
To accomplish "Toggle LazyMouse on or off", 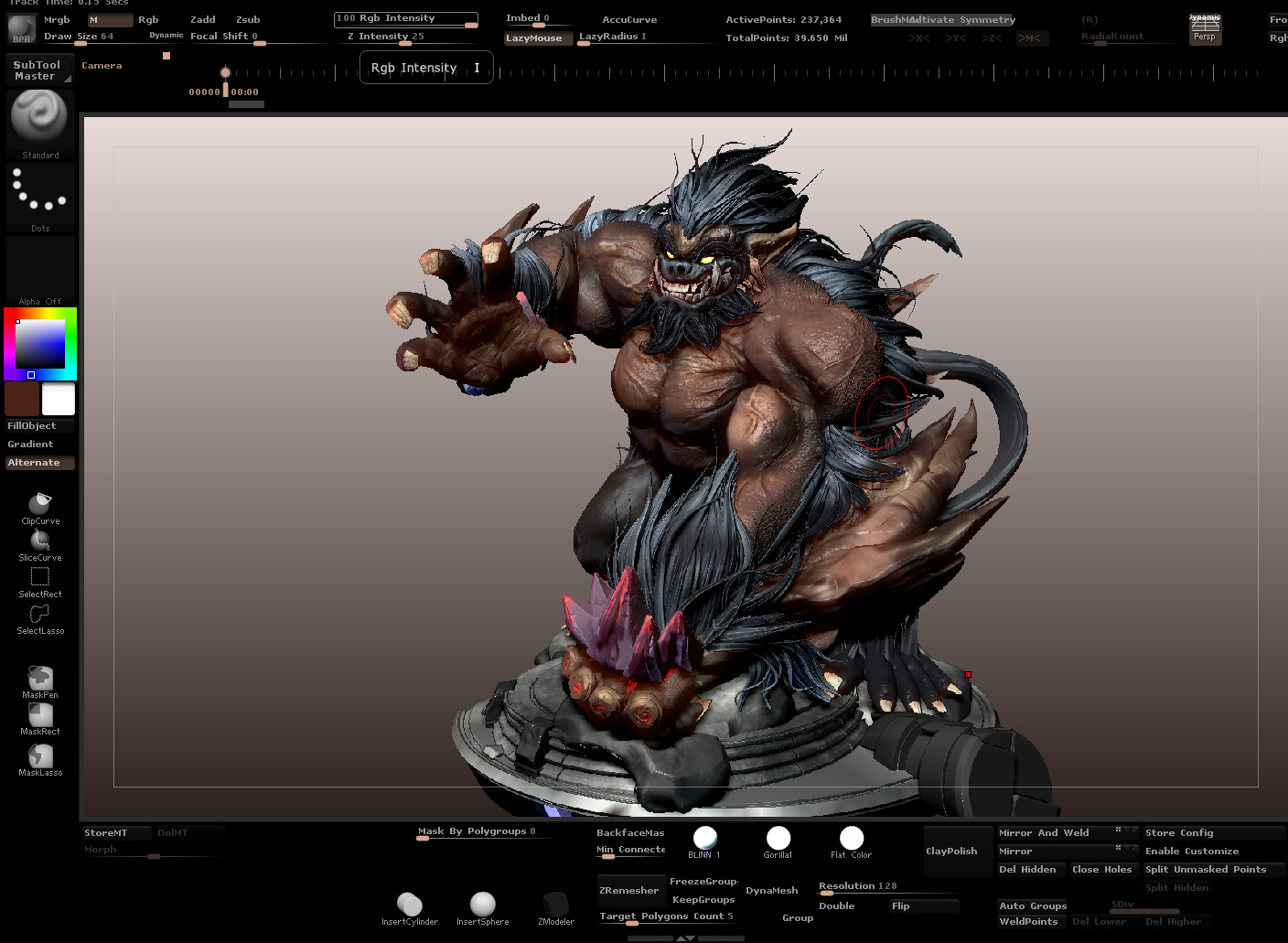I will [x=538, y=38].
